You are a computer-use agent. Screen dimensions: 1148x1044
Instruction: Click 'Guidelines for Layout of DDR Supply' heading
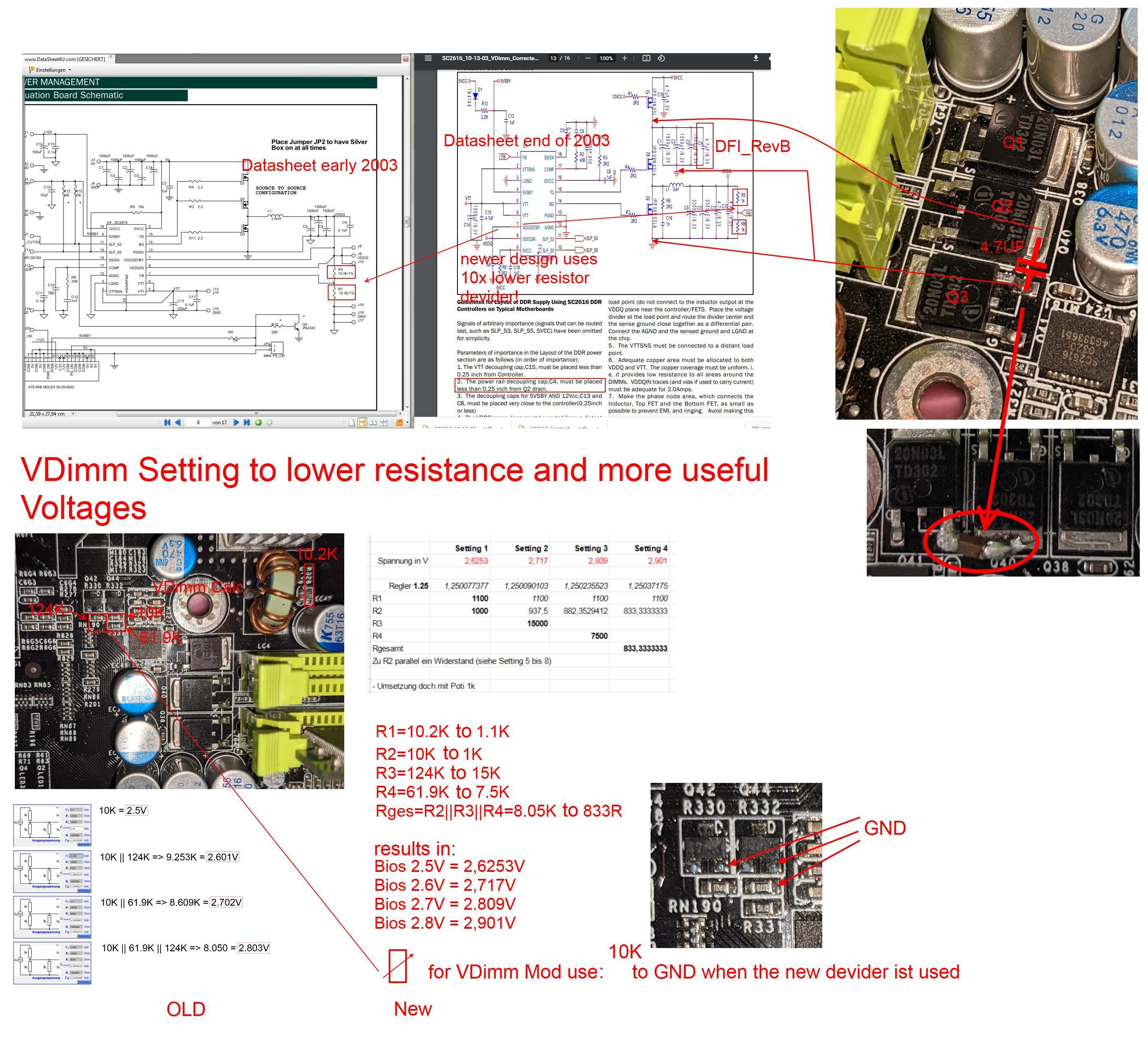529,305
